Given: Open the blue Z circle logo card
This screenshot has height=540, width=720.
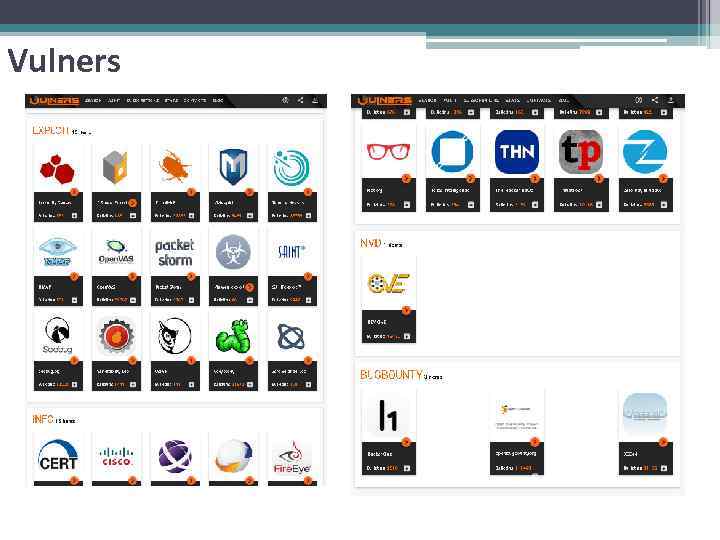Looking at the screenshot, I should (x=645, y=169).
